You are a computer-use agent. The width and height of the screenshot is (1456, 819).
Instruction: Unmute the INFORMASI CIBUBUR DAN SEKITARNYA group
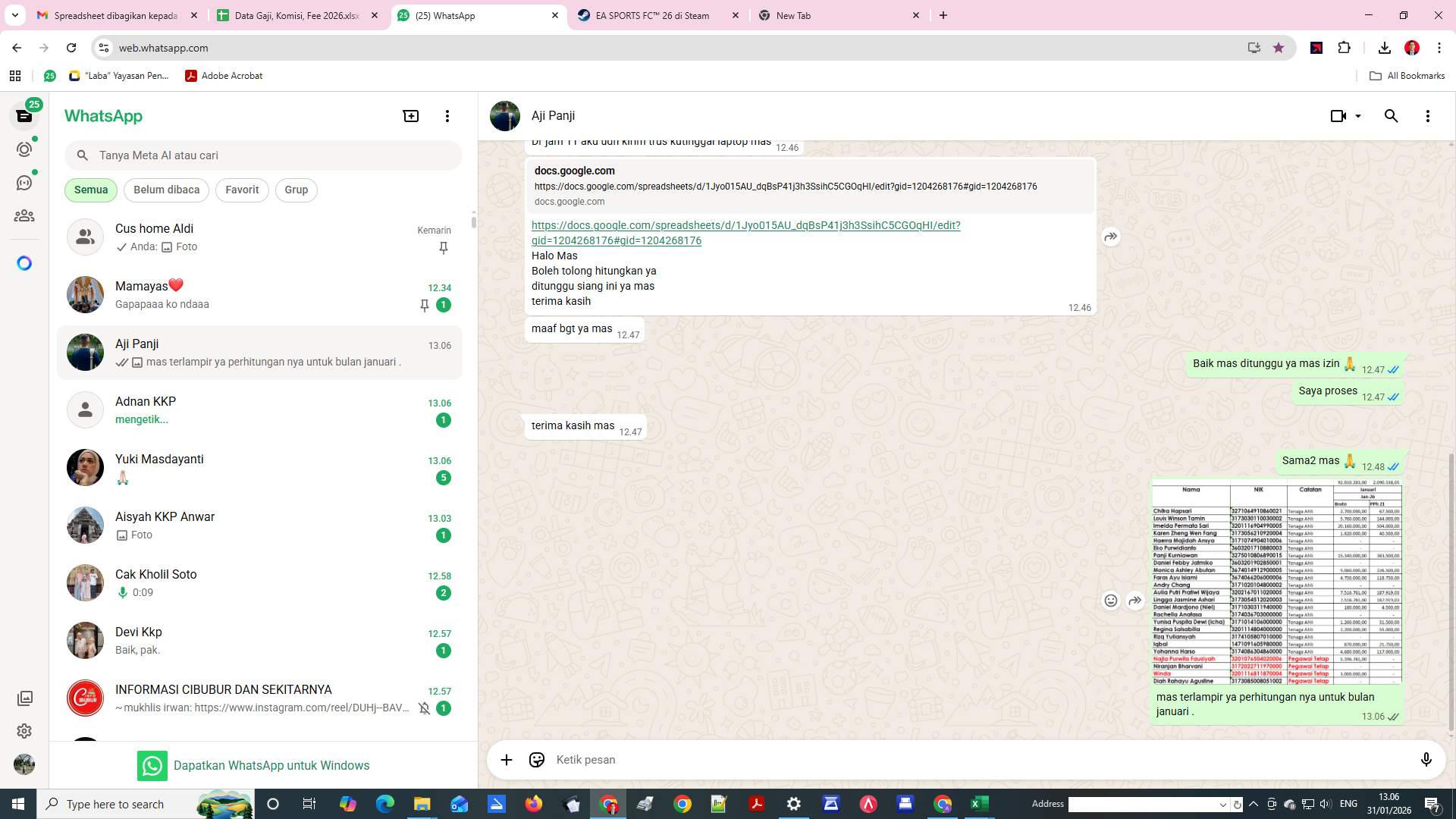point(424,708)
